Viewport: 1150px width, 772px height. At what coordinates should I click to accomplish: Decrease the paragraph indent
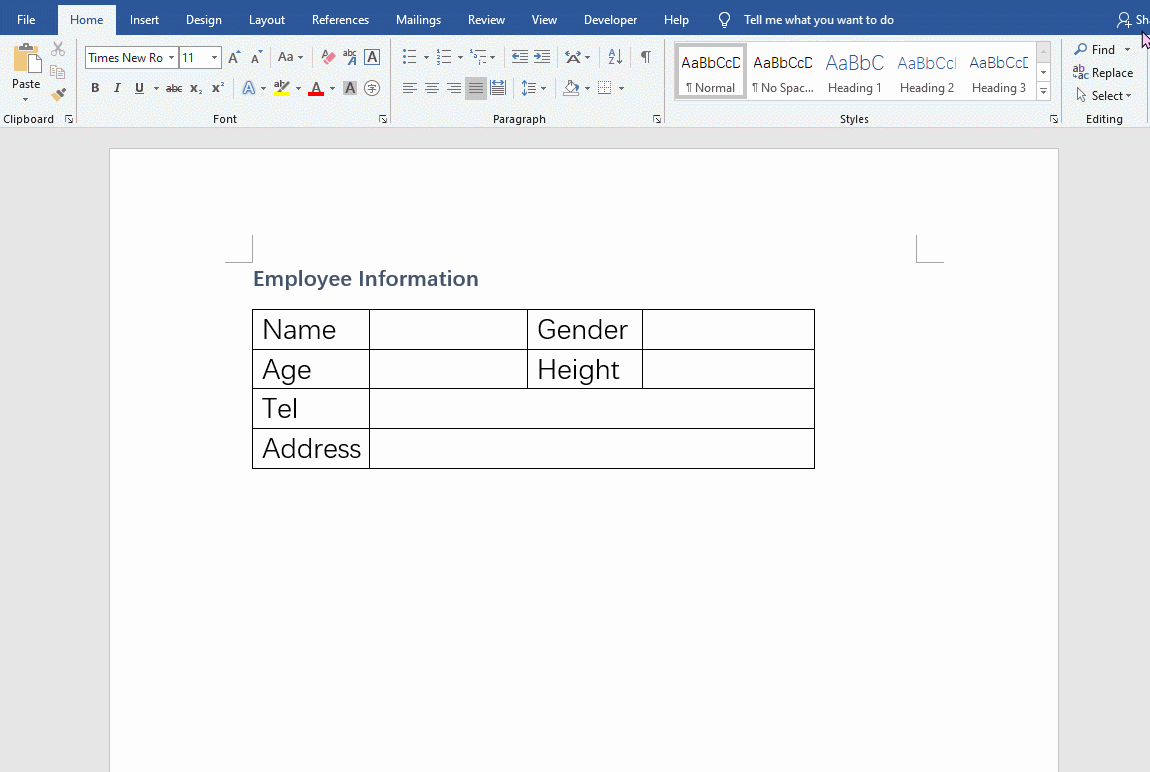[520, 56]
